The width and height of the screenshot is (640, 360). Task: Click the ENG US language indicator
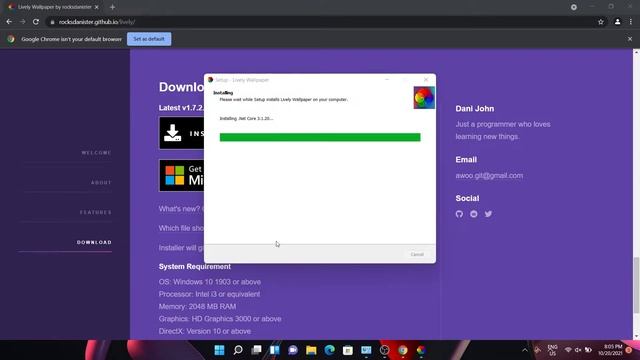(x=553, y=350)
